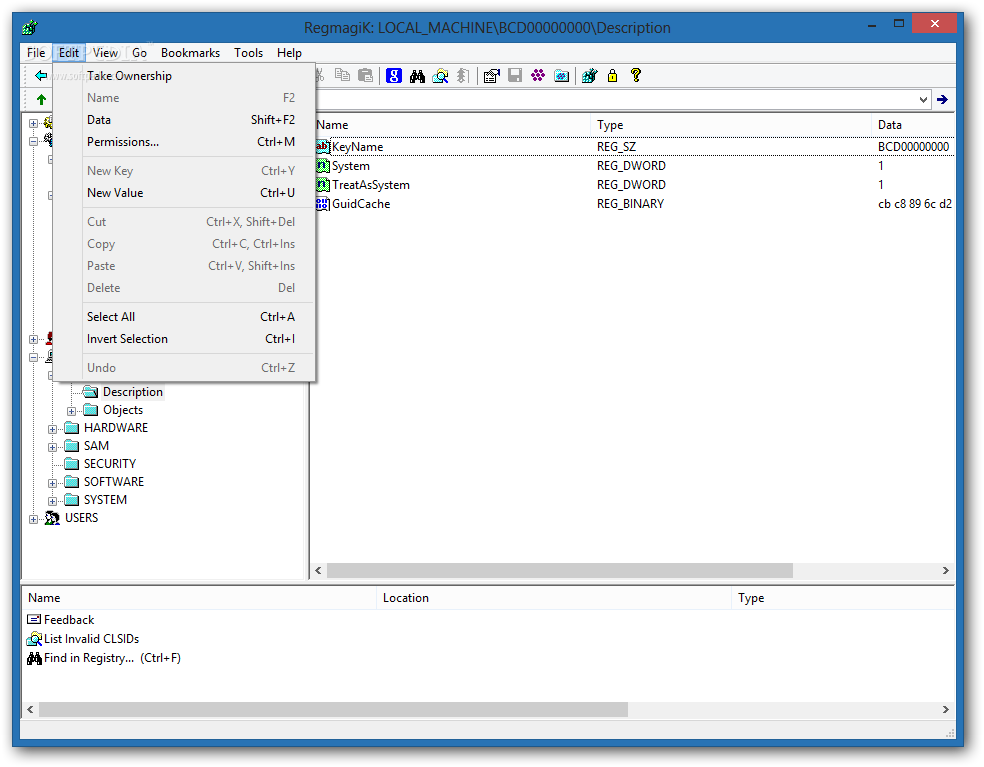Open the address bar dropdown arrow
Screen dimensions: 984x767
click(923, 99)
